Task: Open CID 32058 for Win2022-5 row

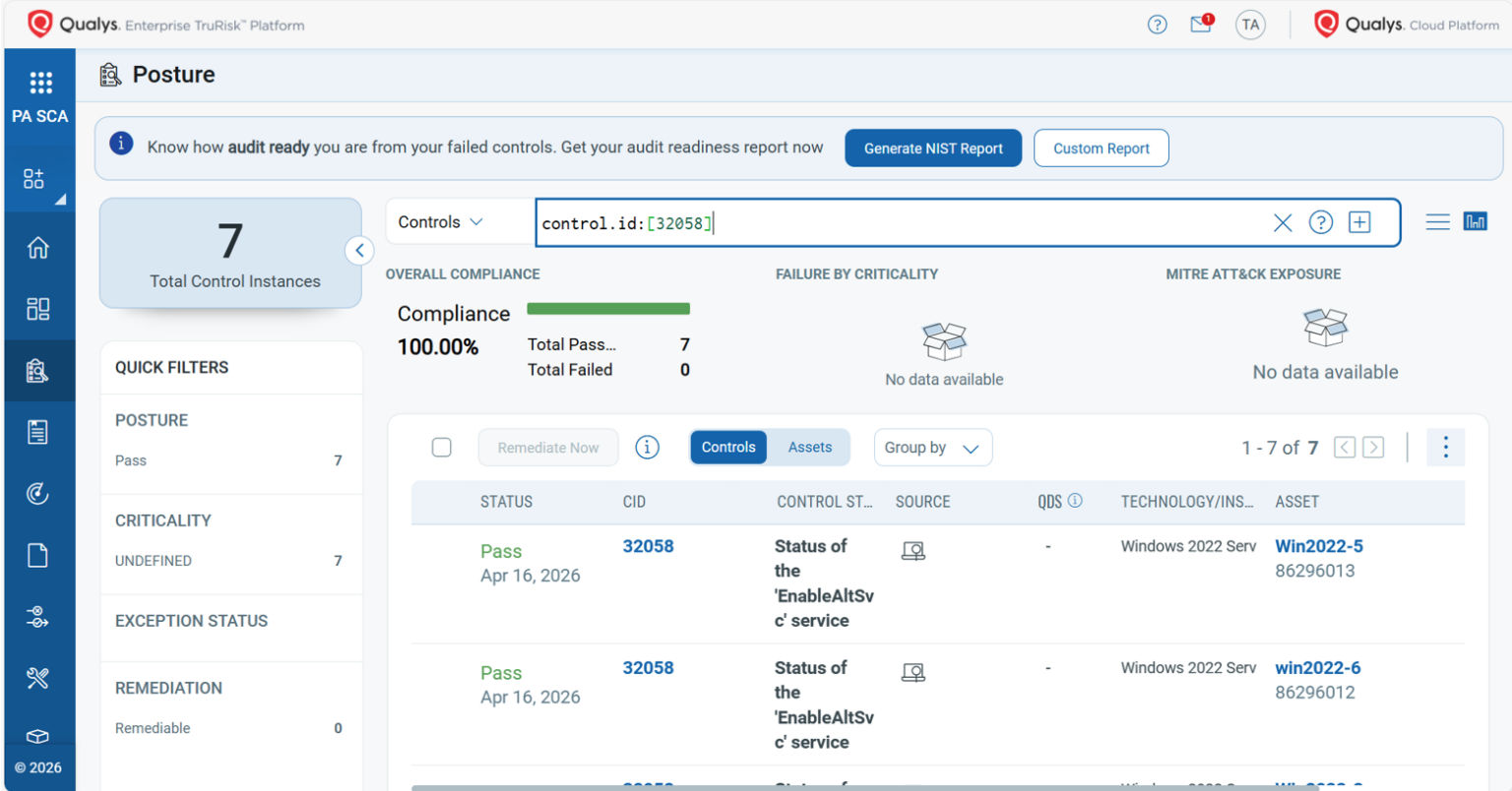Action: tap(648, 546)
